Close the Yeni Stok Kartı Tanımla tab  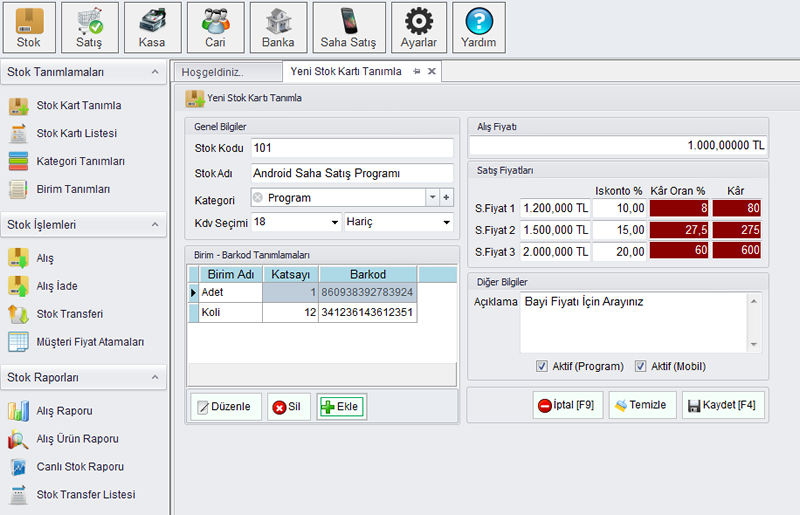click(432, 71)
